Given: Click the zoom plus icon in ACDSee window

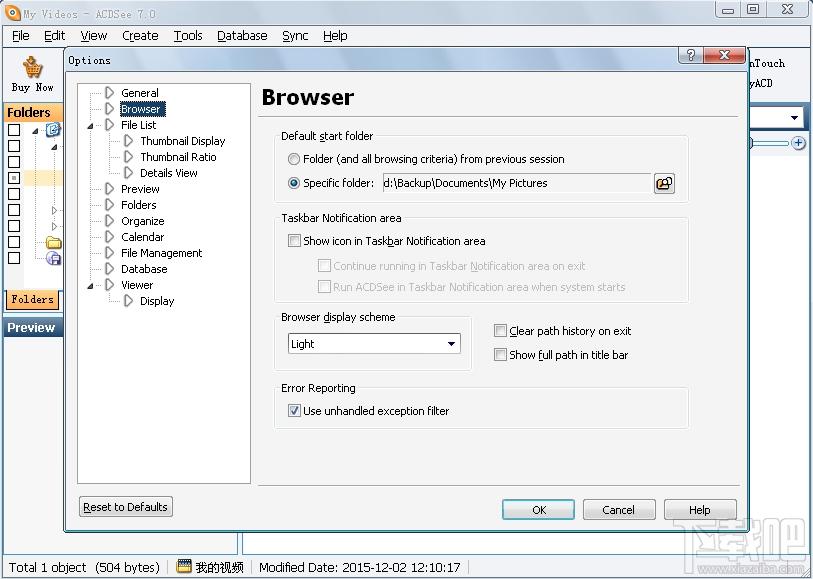Looking at the screenshot, I should (x=798, y=143).
